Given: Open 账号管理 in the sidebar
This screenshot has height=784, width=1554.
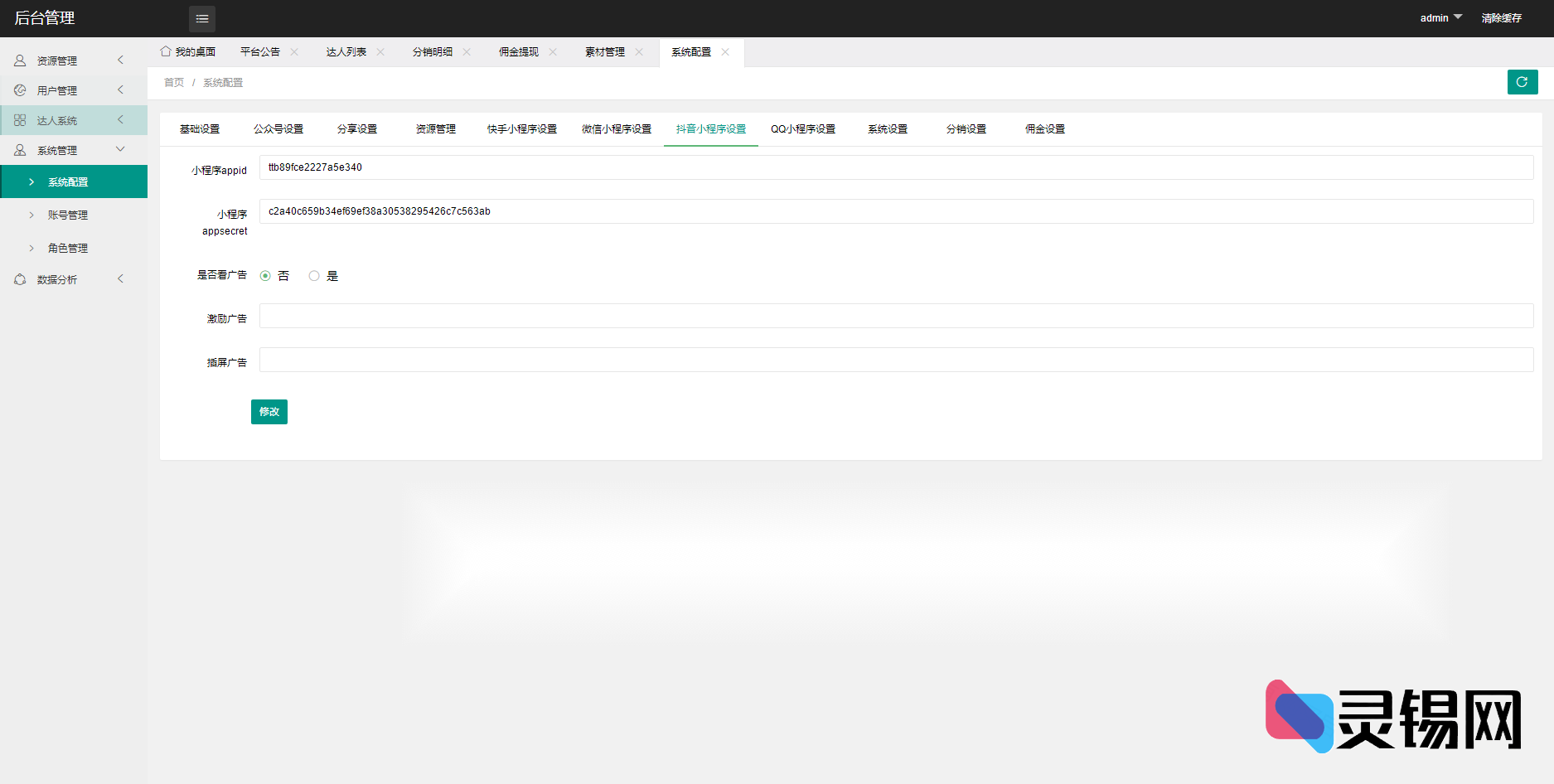Looking at the screenshot, I should click(68, 215).
